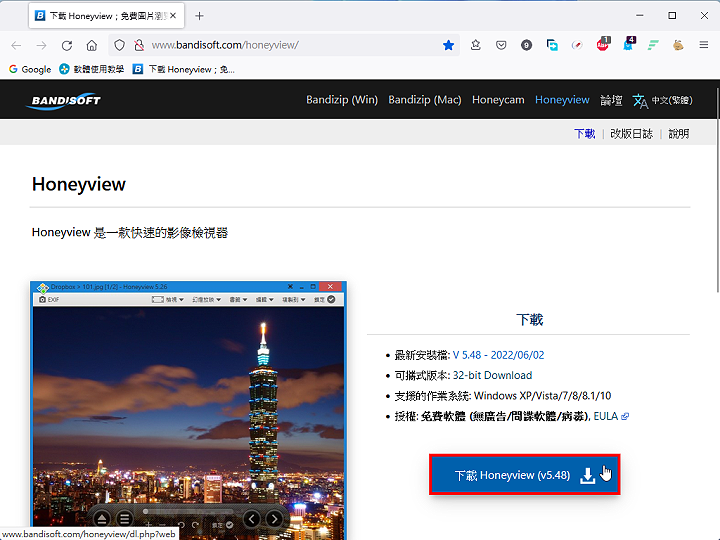Click the blue screens extension icon

[x=552, y=45]
